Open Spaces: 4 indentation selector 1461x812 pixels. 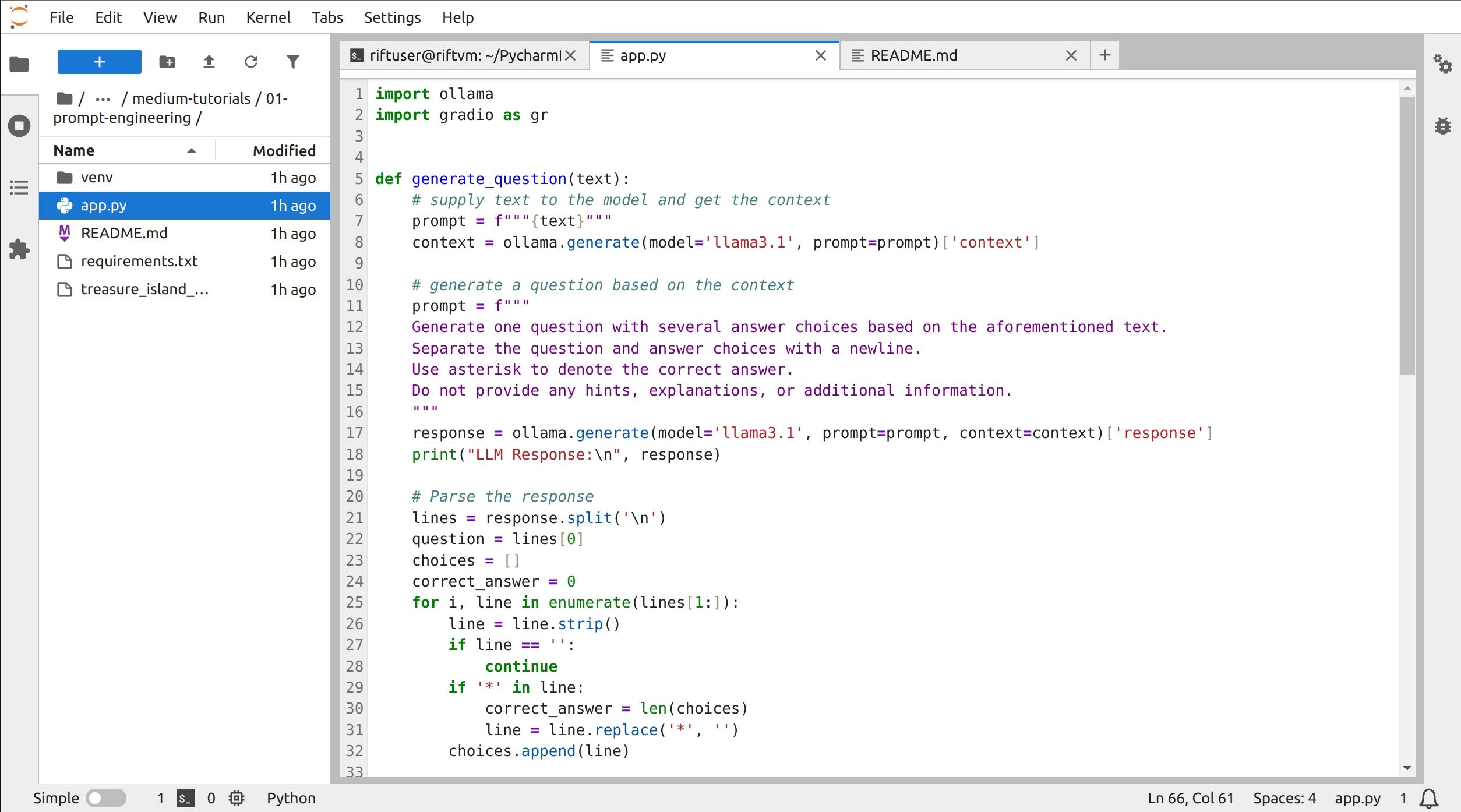1284,798
